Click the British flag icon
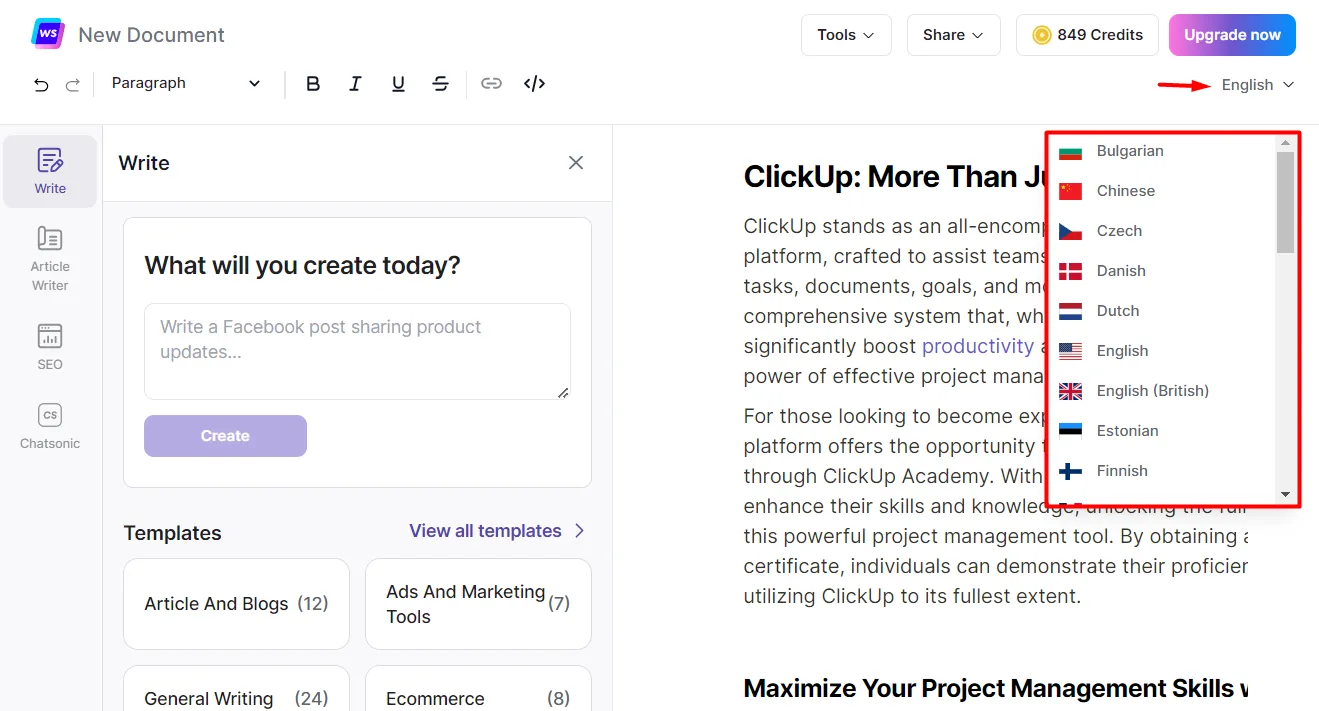 pos(1070,391)
